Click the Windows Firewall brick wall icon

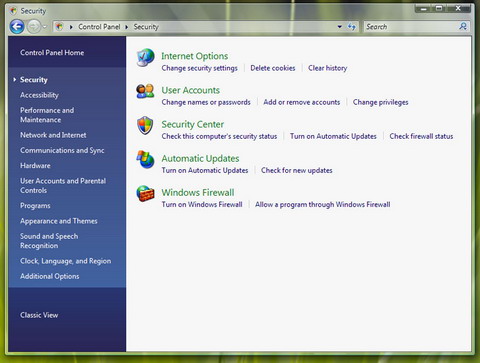[145, 193]
